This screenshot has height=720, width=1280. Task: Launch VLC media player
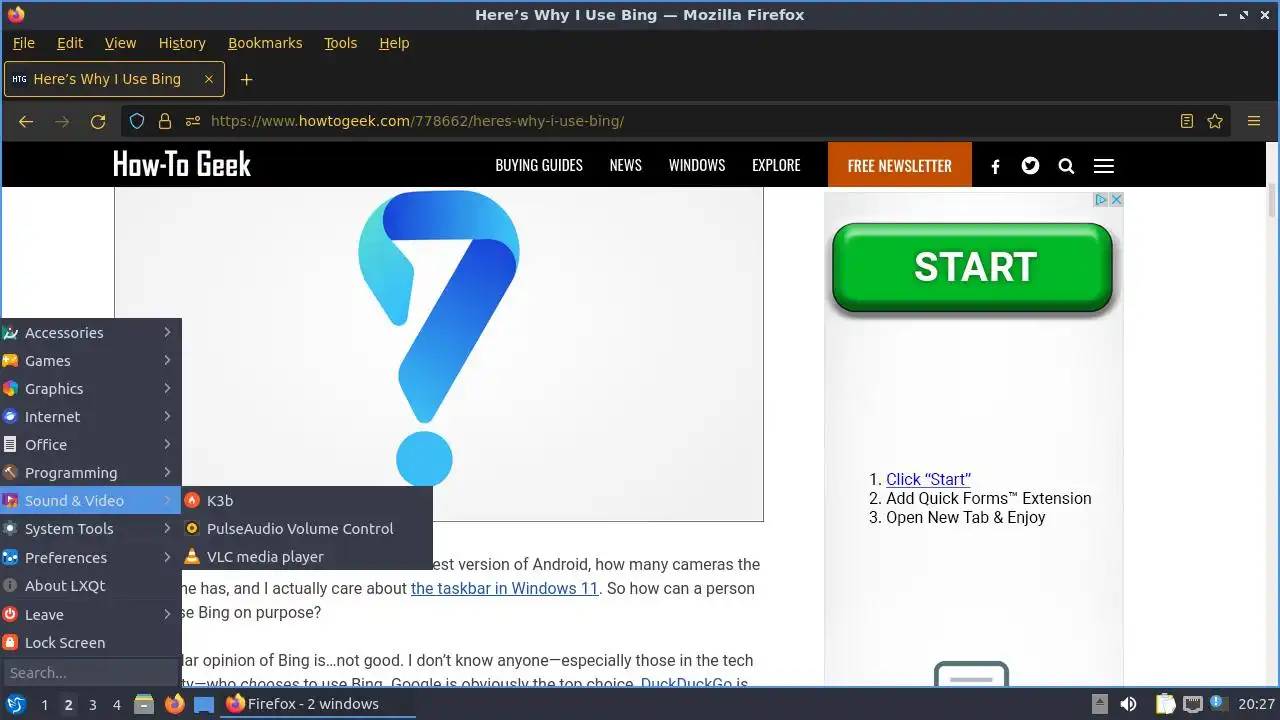point(307,557)
